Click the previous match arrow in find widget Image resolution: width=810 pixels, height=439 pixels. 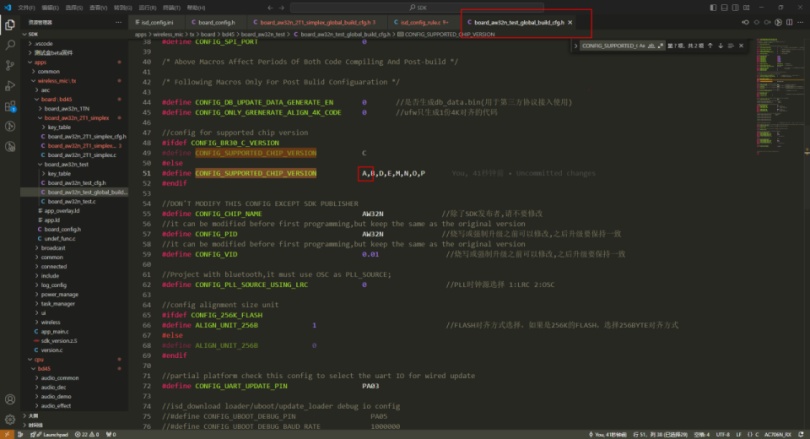coord(710,45)
